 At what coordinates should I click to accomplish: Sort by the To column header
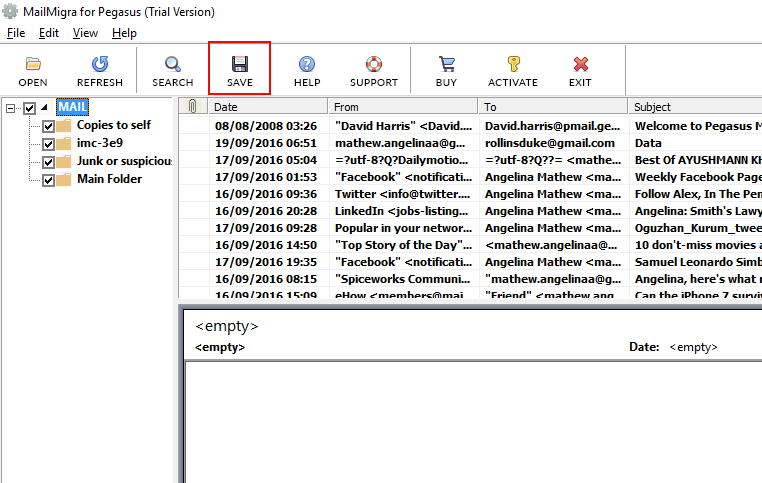pos(553,106)
